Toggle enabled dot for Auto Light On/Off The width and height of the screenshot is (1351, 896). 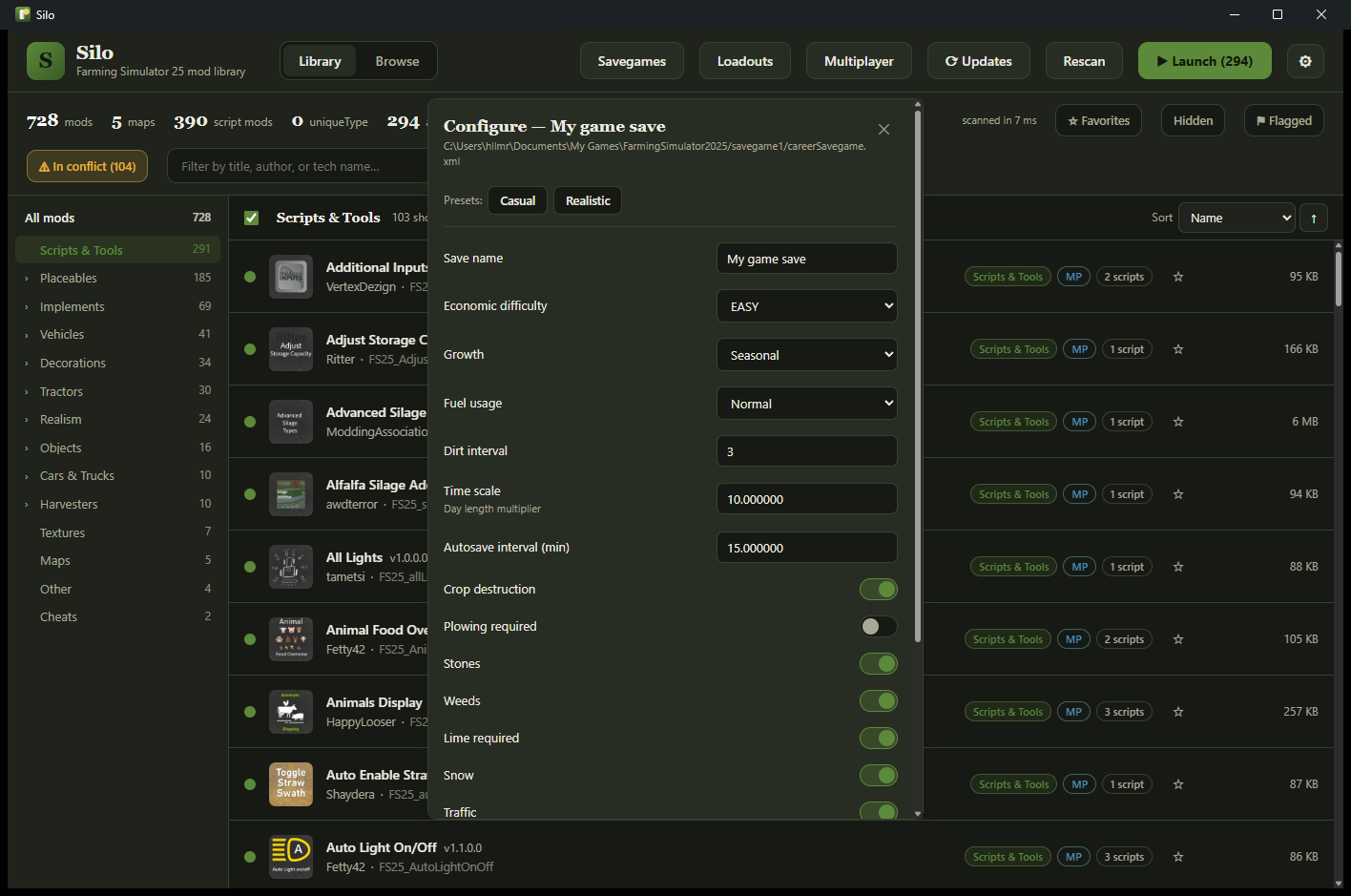point(250,857)
